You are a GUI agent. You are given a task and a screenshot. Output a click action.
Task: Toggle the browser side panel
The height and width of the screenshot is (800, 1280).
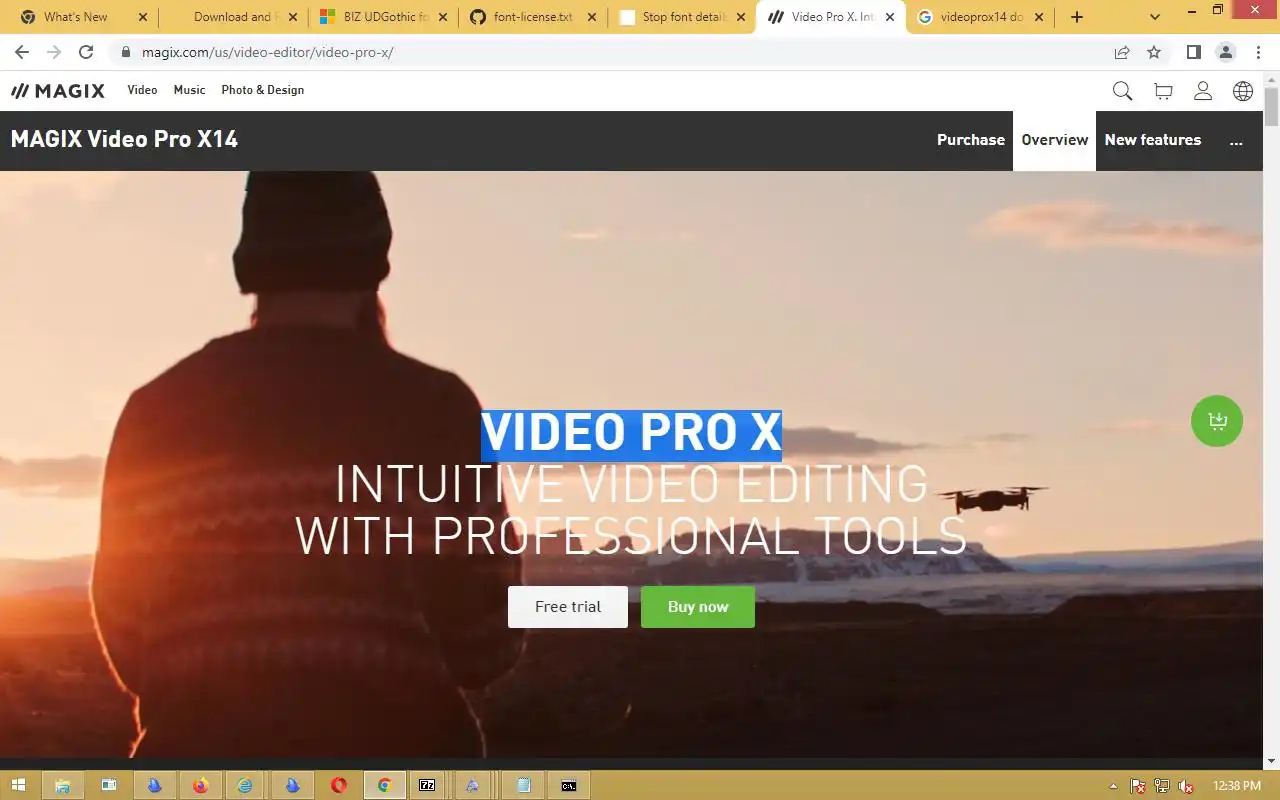[x=1193, y=52]
